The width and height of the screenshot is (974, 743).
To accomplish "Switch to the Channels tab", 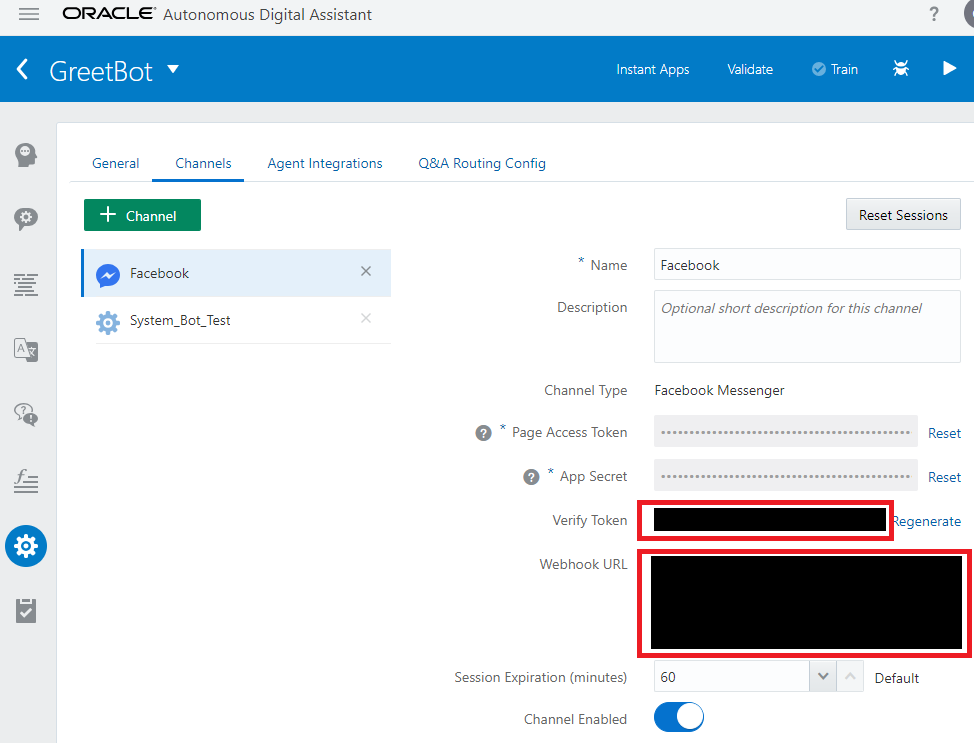I will [x=203, y=163].
